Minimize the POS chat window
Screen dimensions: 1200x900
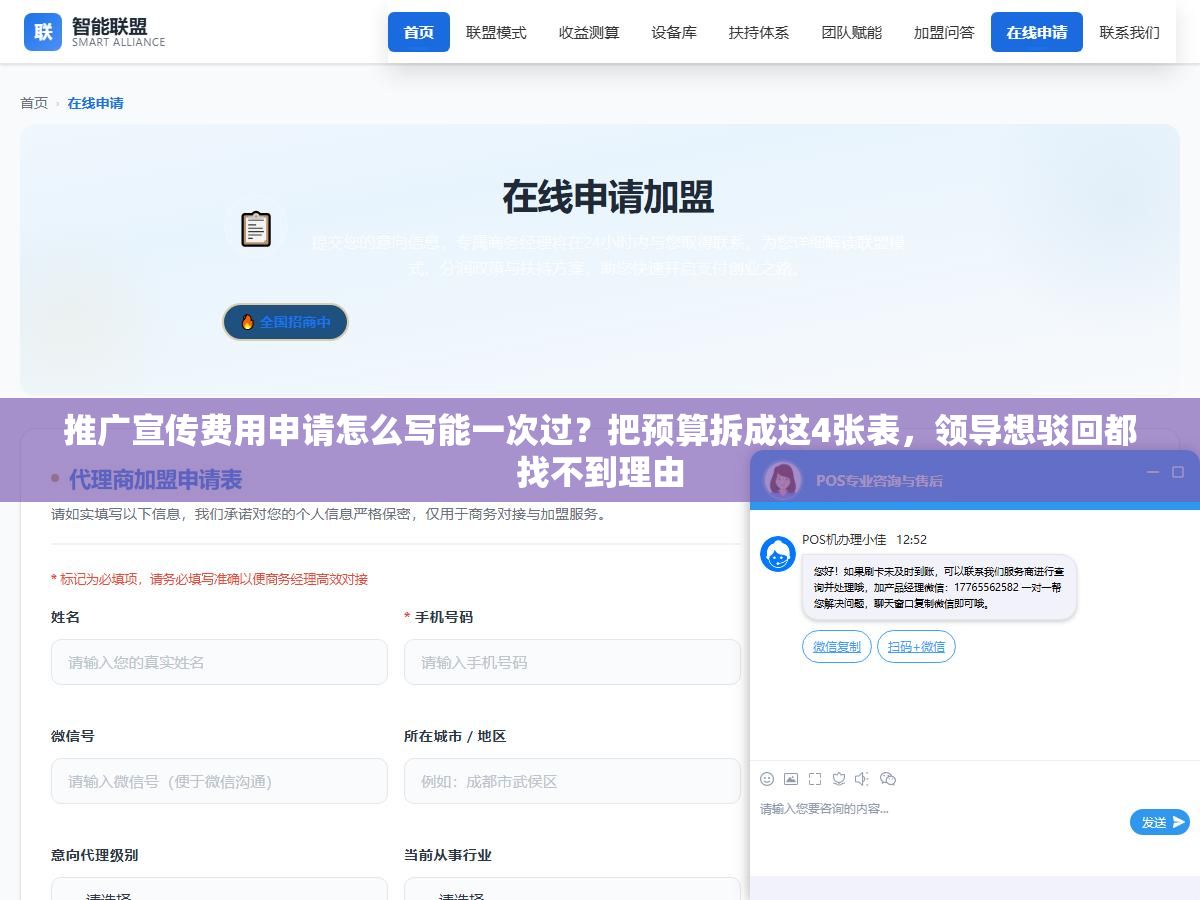(1153, 472)
